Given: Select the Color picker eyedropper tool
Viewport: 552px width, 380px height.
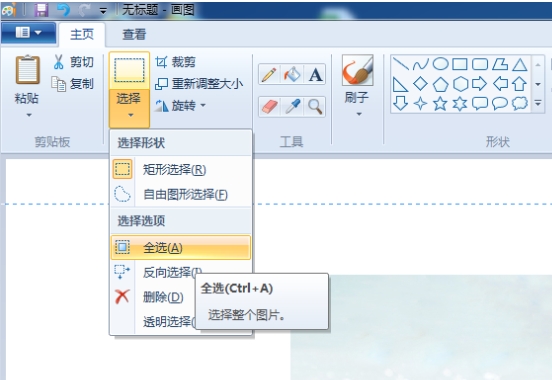Looking at the screenshot, I should tap(292, 106).
